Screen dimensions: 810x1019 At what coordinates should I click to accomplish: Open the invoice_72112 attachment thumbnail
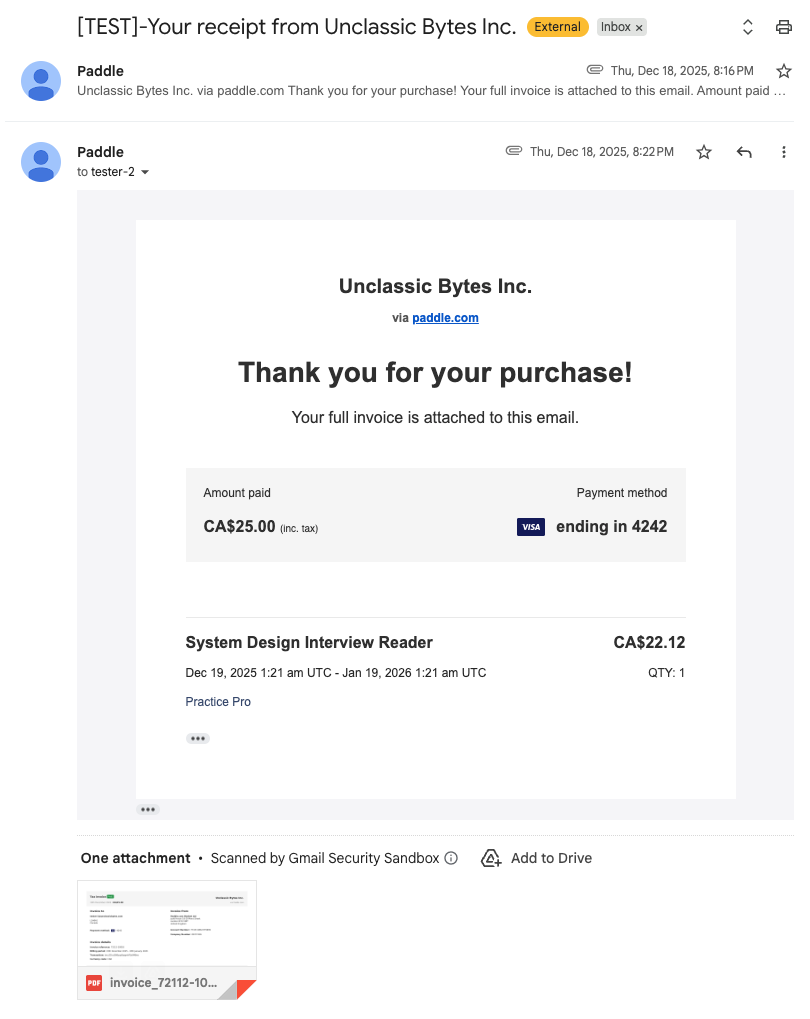166,925
